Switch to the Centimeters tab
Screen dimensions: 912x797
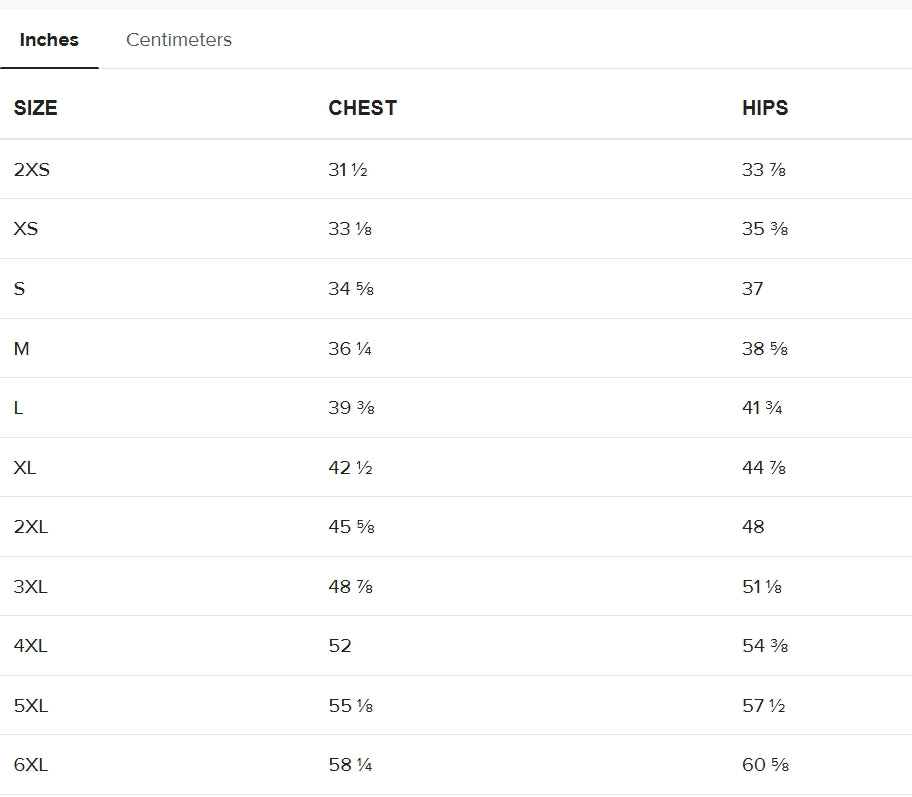tap(179, 40)
